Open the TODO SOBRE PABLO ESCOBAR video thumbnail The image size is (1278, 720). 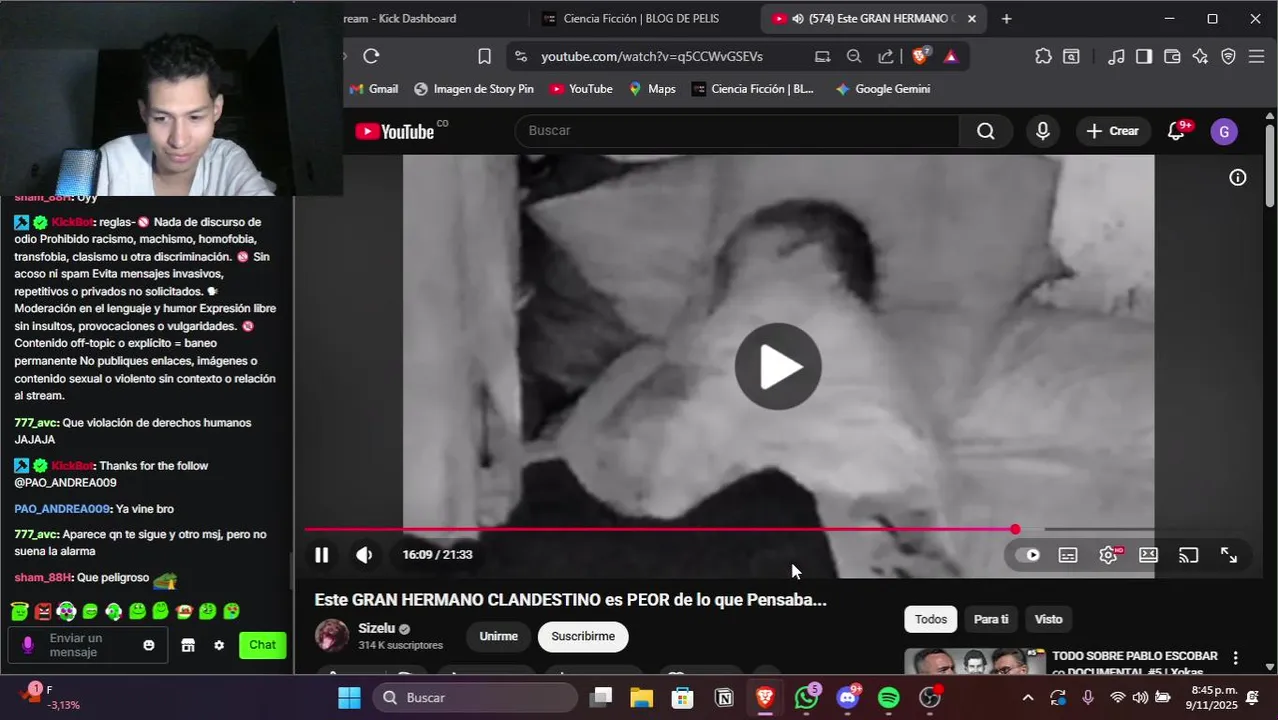pyautogui.click(x=975, y=662)
